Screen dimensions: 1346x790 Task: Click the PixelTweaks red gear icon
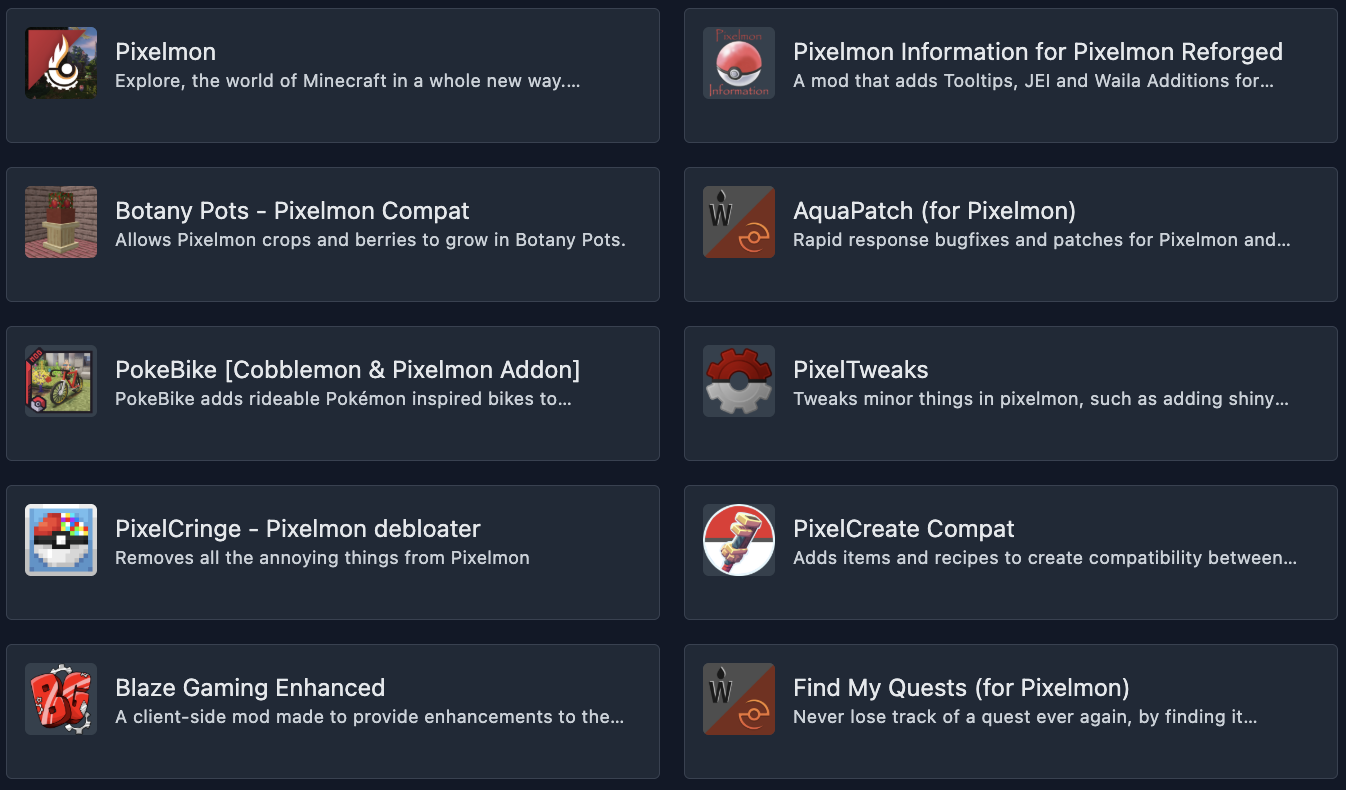coord(739,381)
